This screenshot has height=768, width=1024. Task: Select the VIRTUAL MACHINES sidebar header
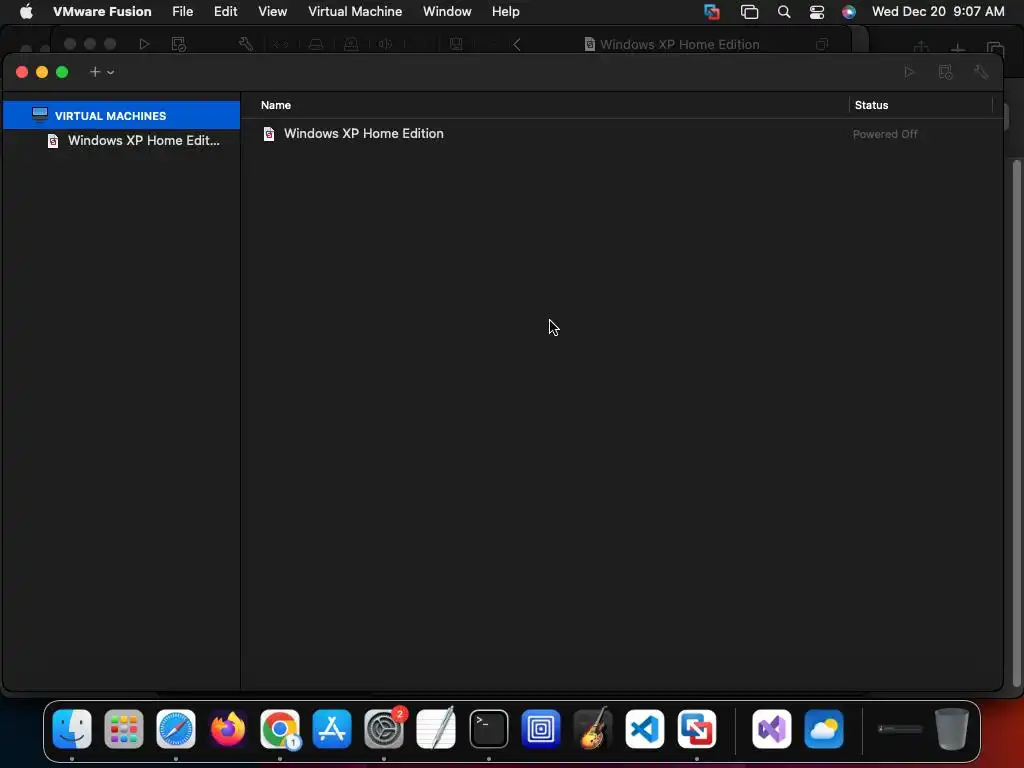(x=121, y=116)
